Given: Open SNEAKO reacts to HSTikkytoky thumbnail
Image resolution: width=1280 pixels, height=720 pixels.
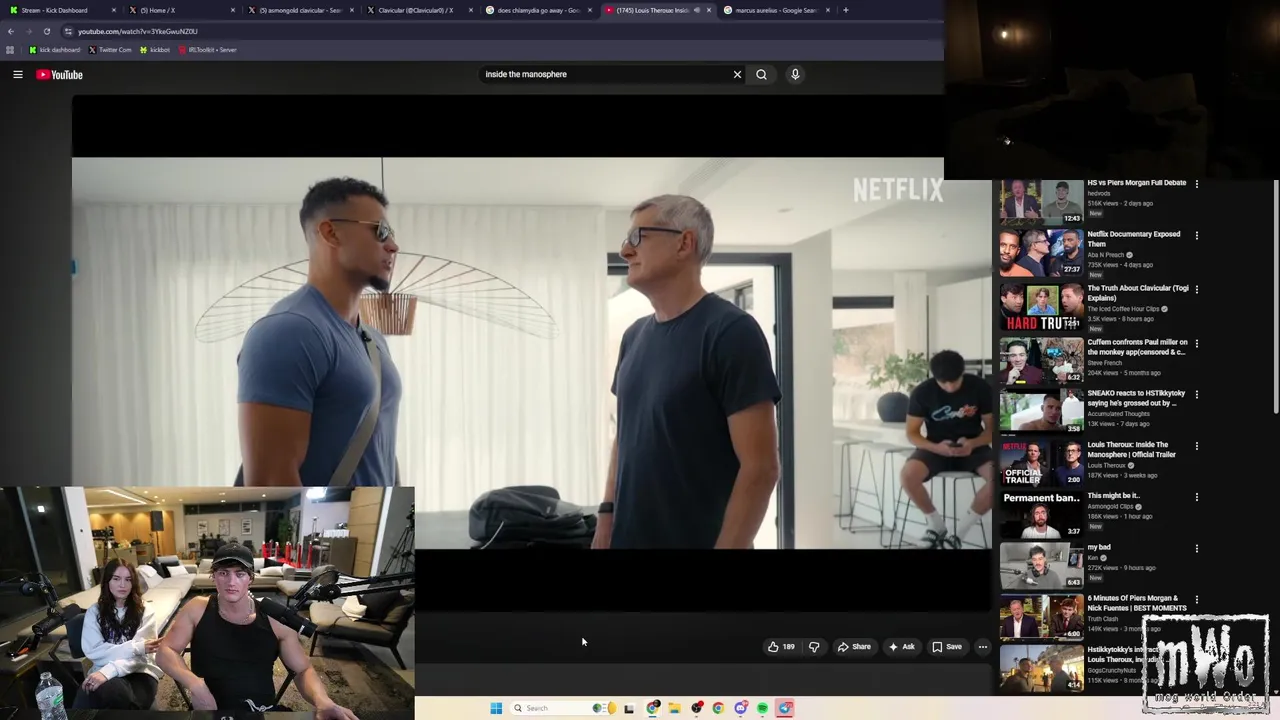Looking at the screenshot, I should pos(1041,411).
